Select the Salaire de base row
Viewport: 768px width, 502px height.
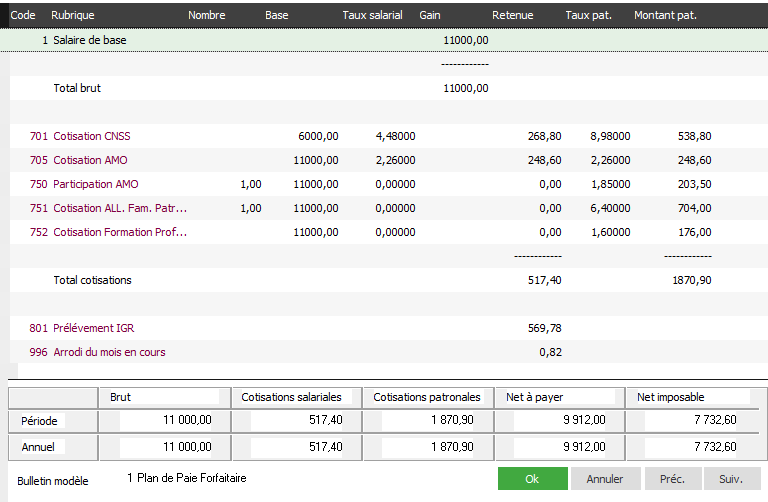pos(90,40)
